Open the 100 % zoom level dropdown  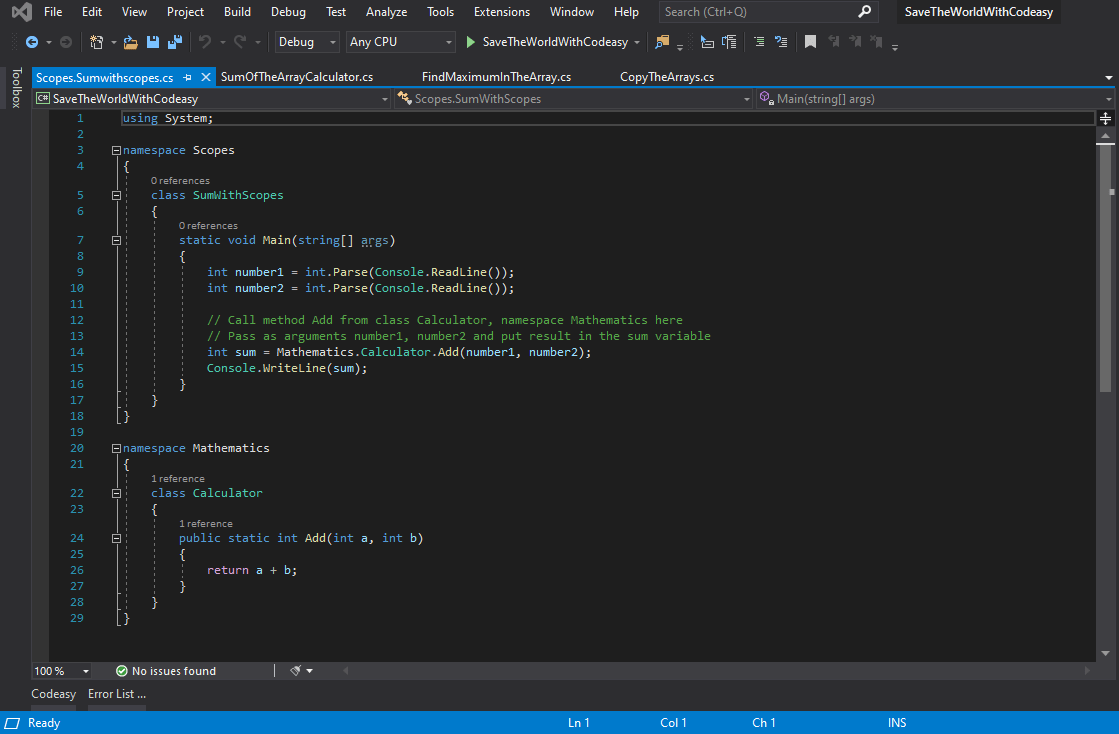(x=61, y=671)
